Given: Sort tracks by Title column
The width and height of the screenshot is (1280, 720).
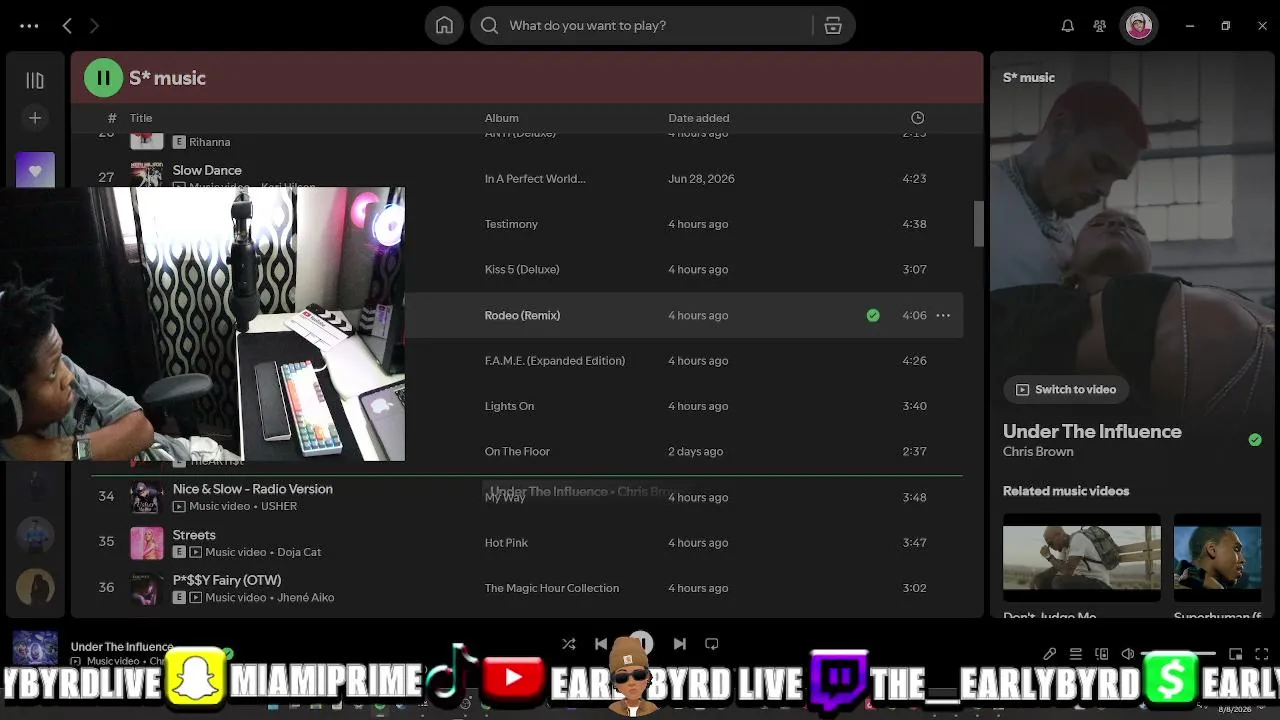Looking at the screenshot, I should pos(141,118).
